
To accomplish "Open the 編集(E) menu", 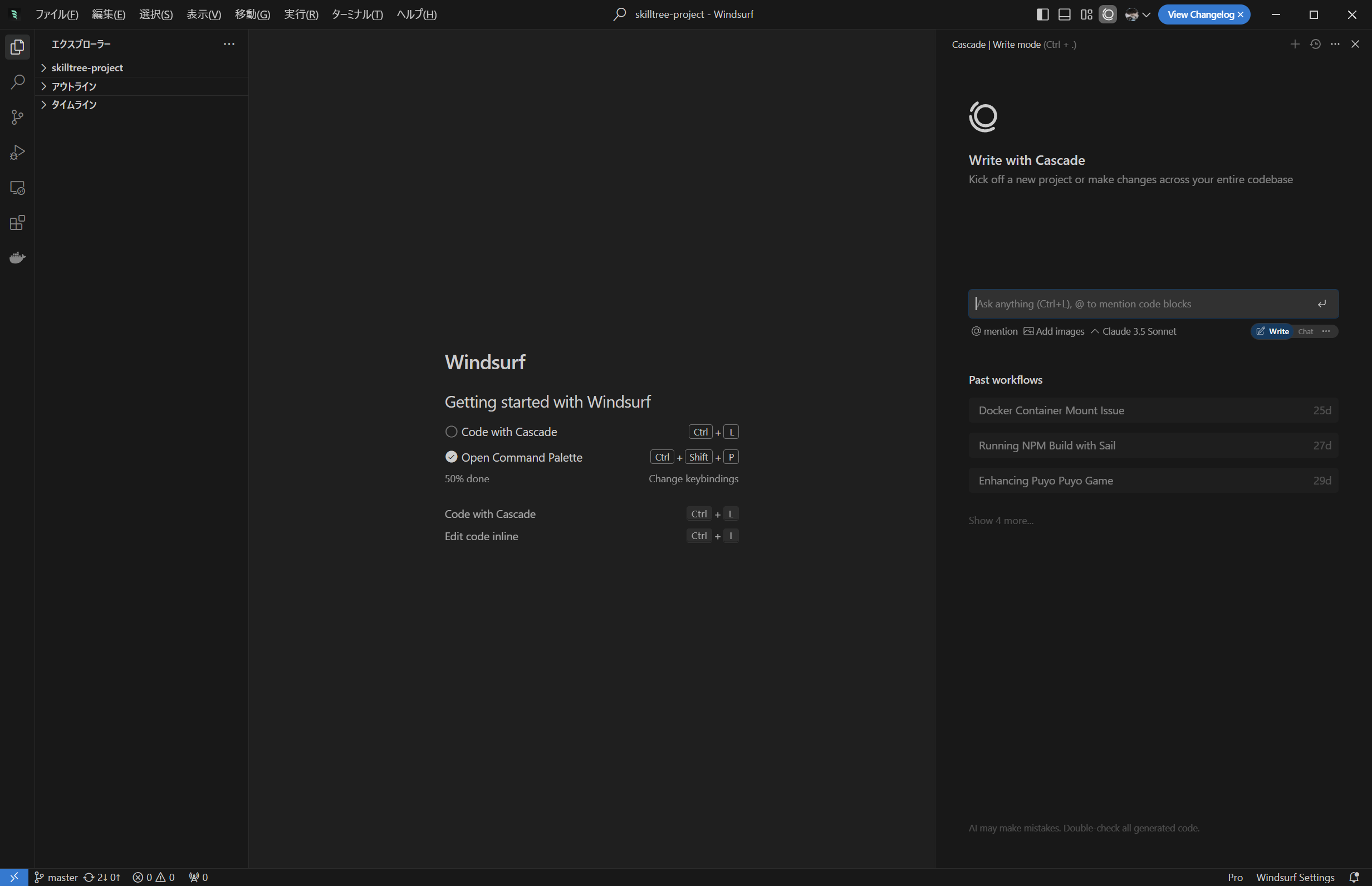I will (109, 14).
